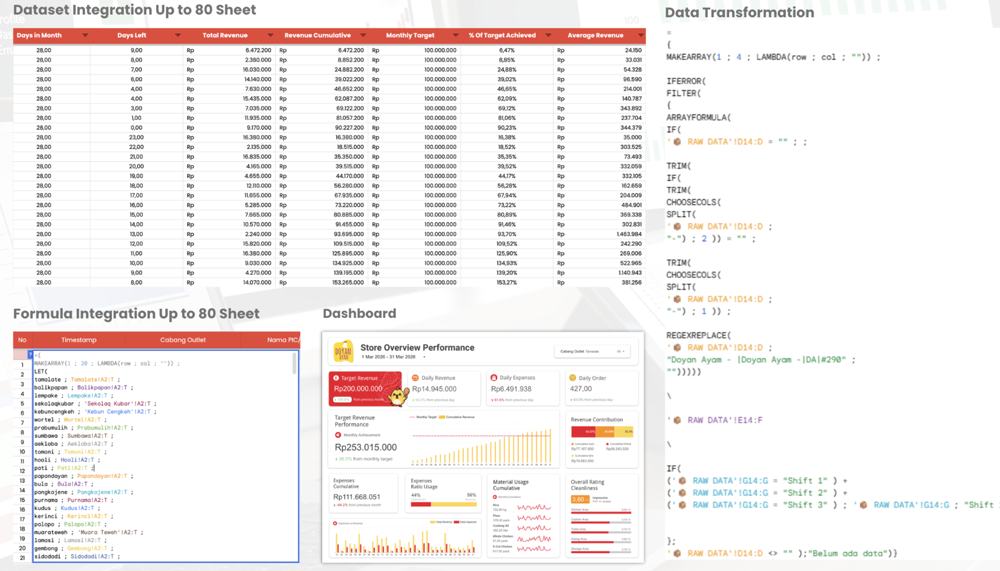
Task: Click the formula help question mark icon
Action: (30, 354)
